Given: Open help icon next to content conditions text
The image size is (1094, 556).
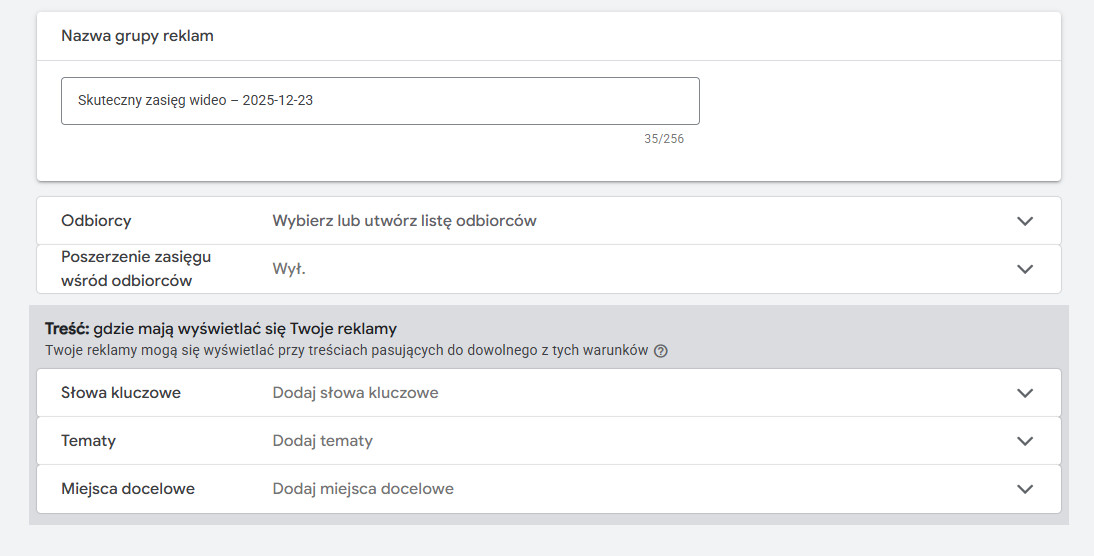Looking at the screenshot, I should pos(661,351).
